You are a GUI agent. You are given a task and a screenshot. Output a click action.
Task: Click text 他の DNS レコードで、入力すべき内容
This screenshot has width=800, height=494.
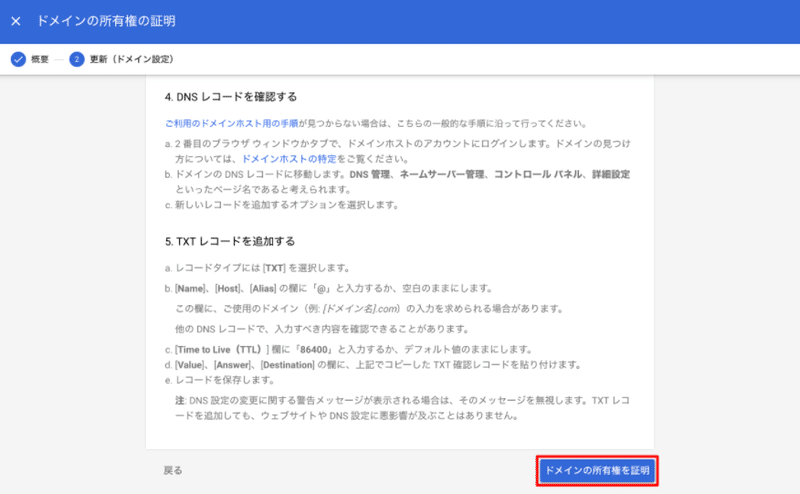322,329
